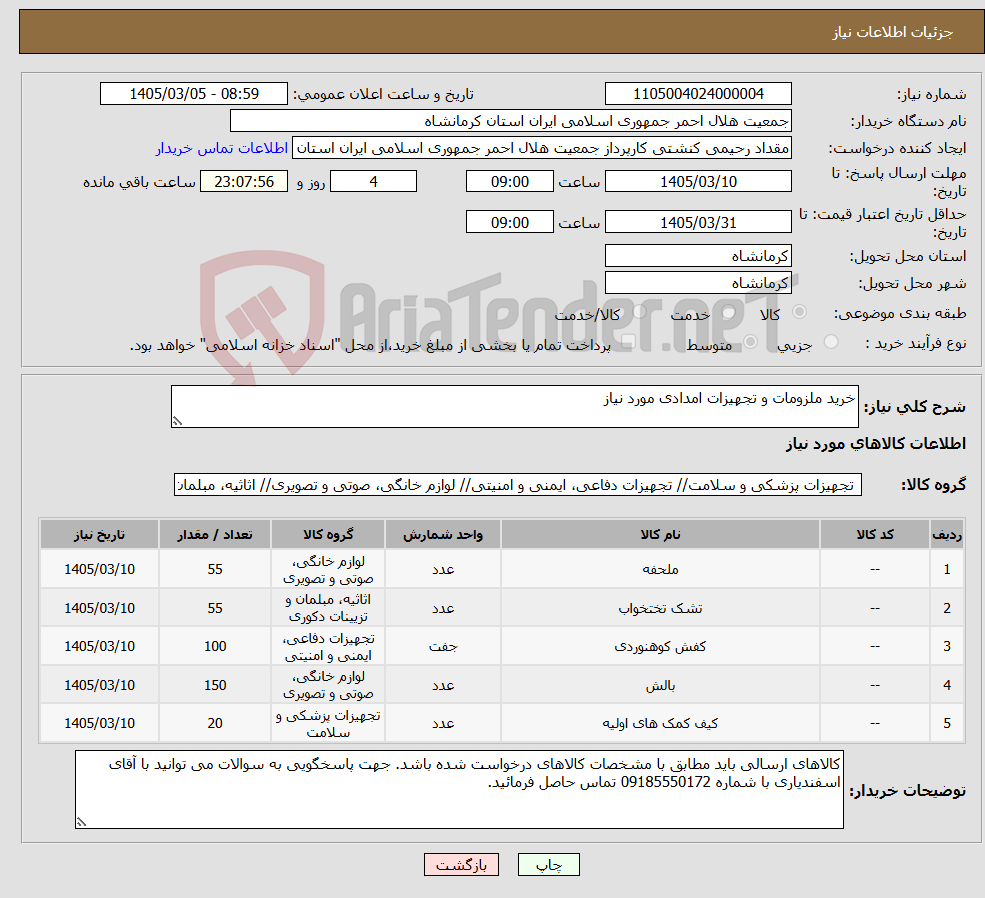Select the بالش item name cell
The image size is (985, 898).
coord(660,685)
